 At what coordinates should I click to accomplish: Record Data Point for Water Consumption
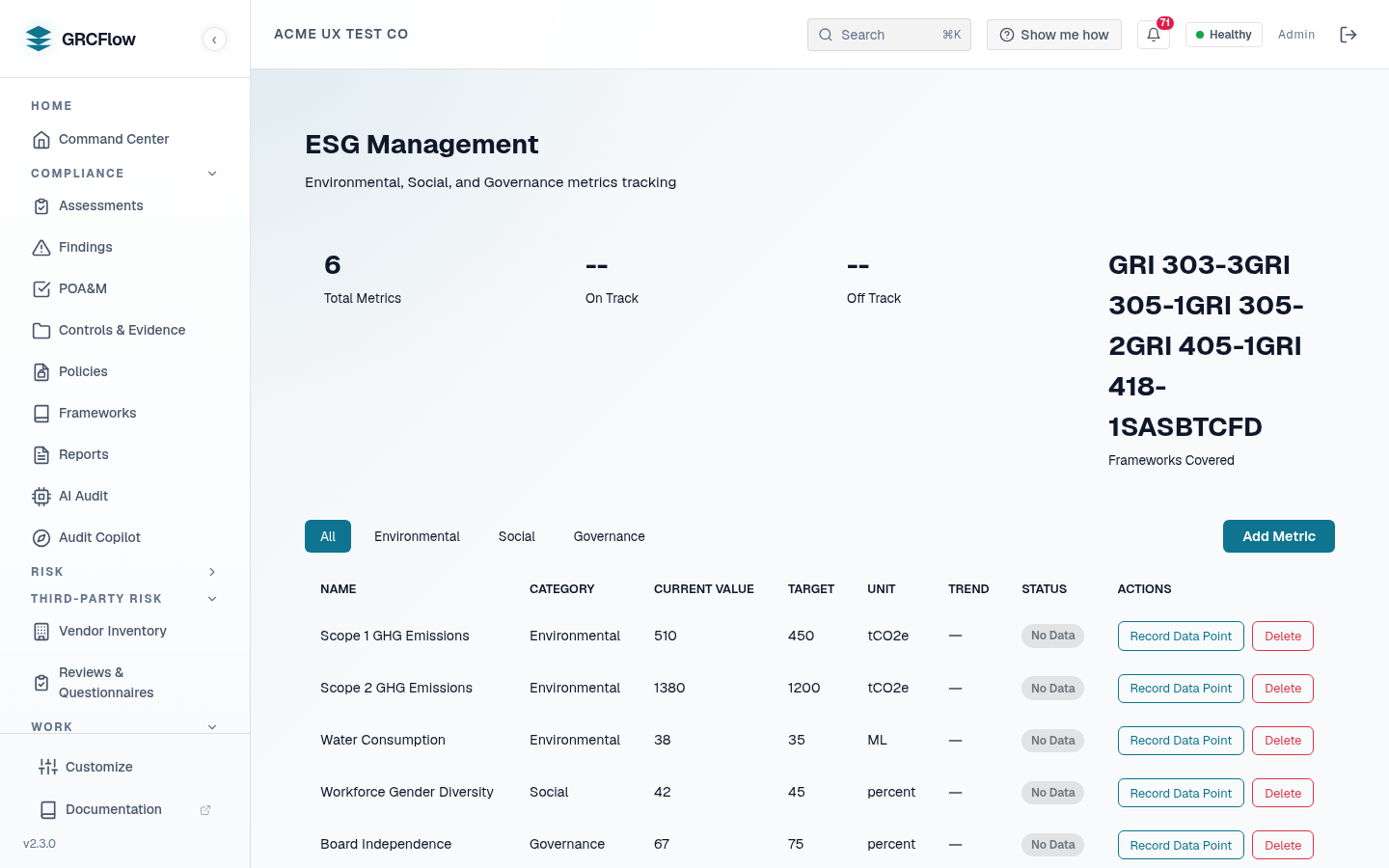pyautogui.click(x=1181, y=741)
